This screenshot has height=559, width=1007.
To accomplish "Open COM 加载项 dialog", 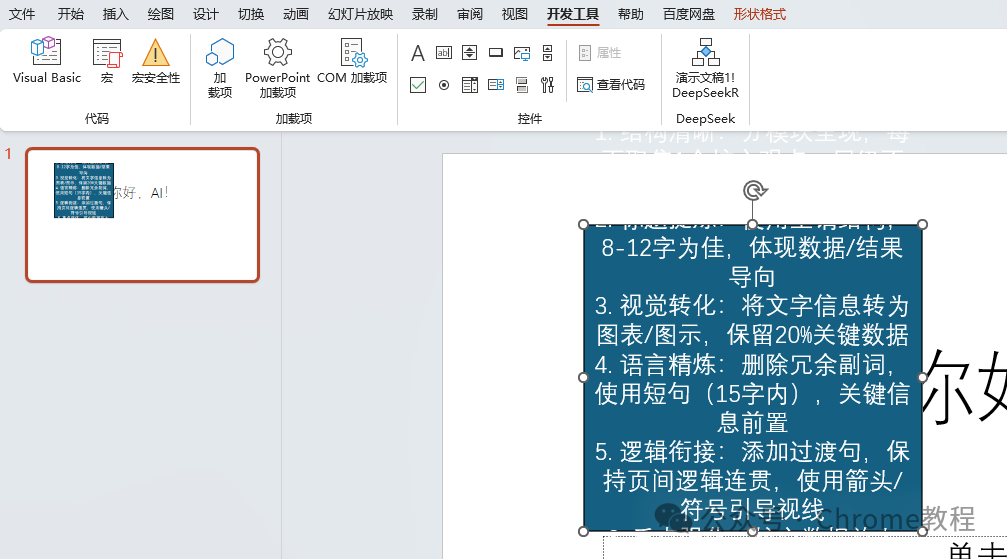I will click(352, 61).
